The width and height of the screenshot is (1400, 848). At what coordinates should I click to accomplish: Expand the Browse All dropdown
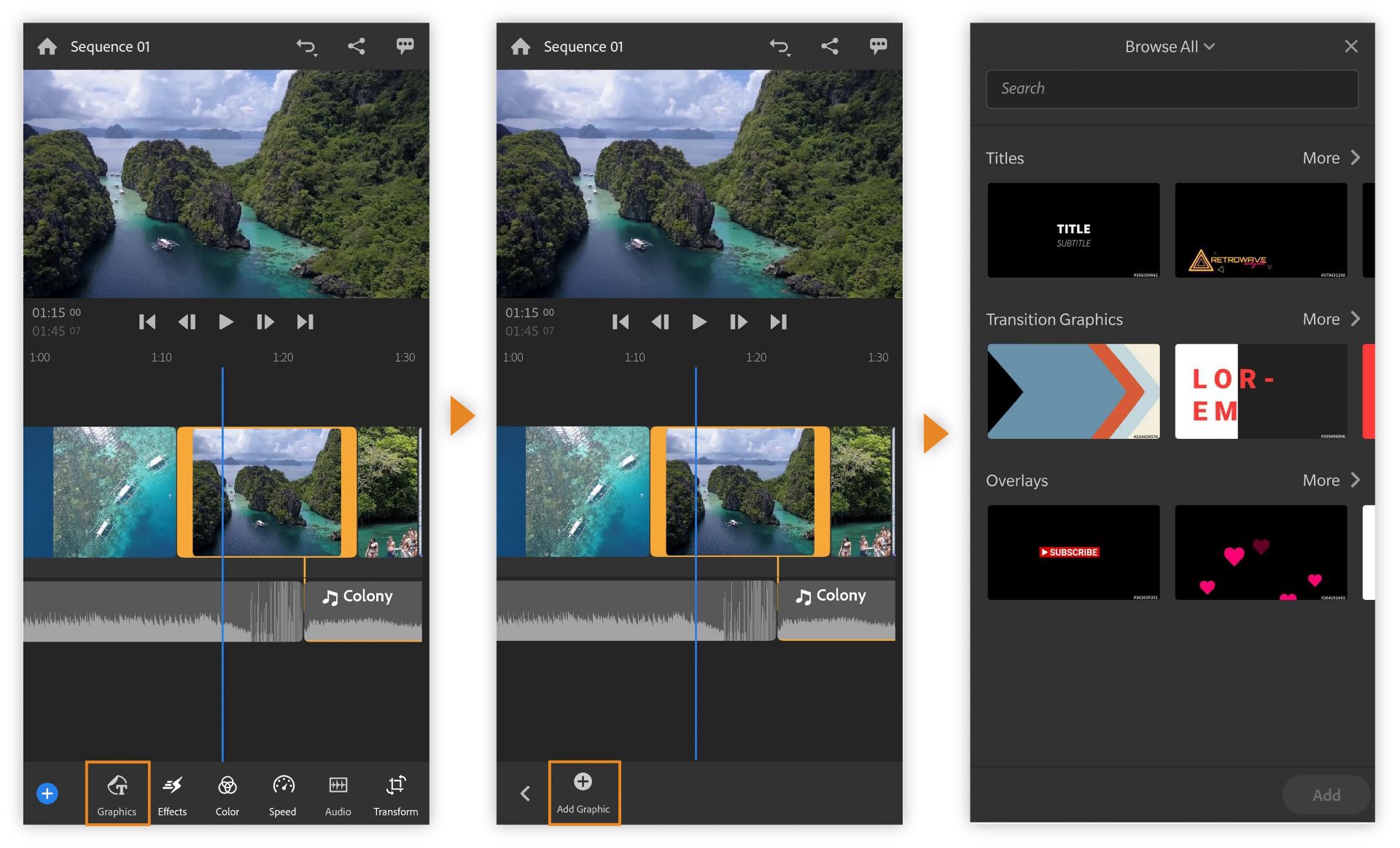coord(1170,47)
